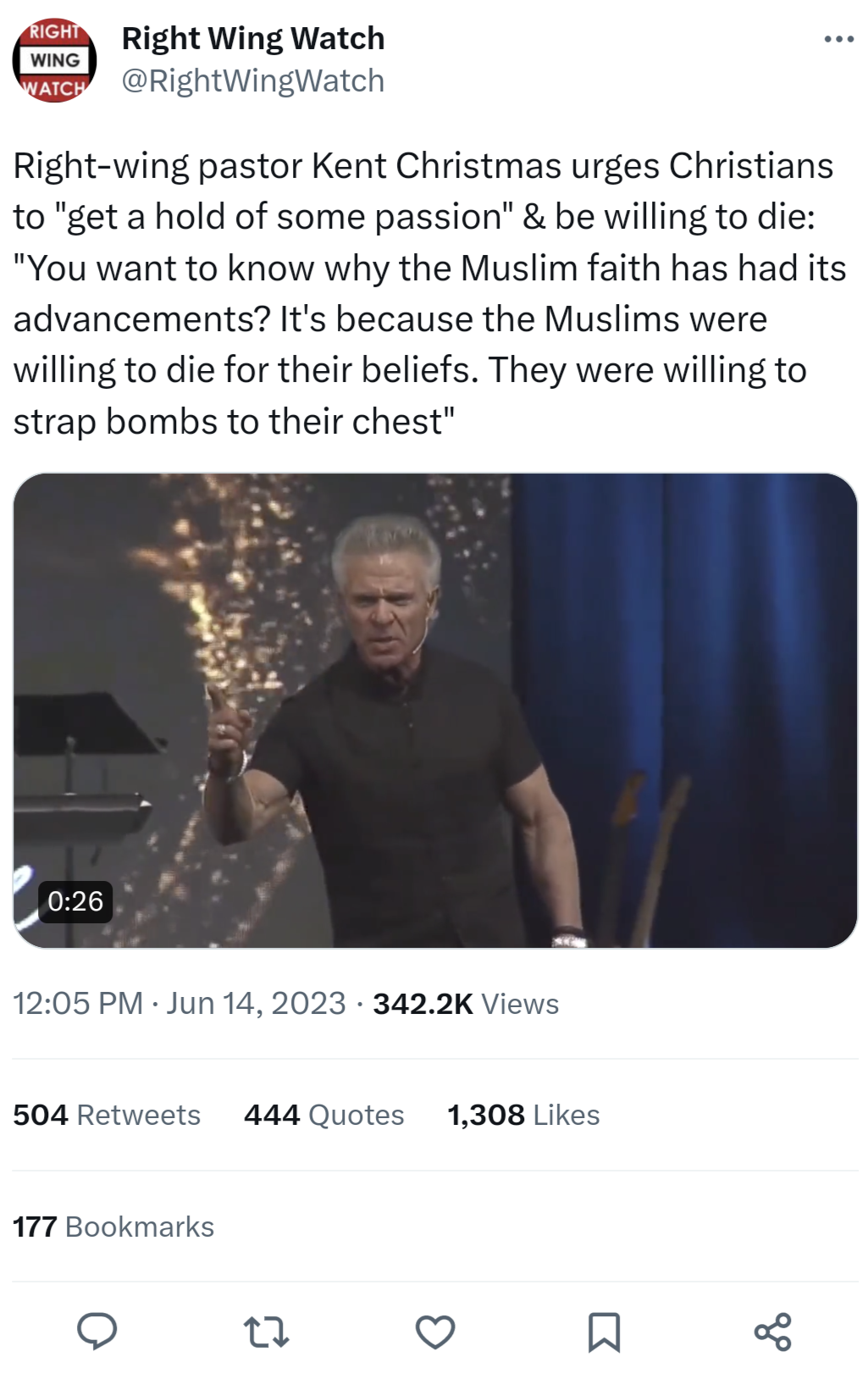The height and width of the screenshot is (1379, 868).
Task: Retweet this post using the arrows icon
Action: [x=266, y=1331]
